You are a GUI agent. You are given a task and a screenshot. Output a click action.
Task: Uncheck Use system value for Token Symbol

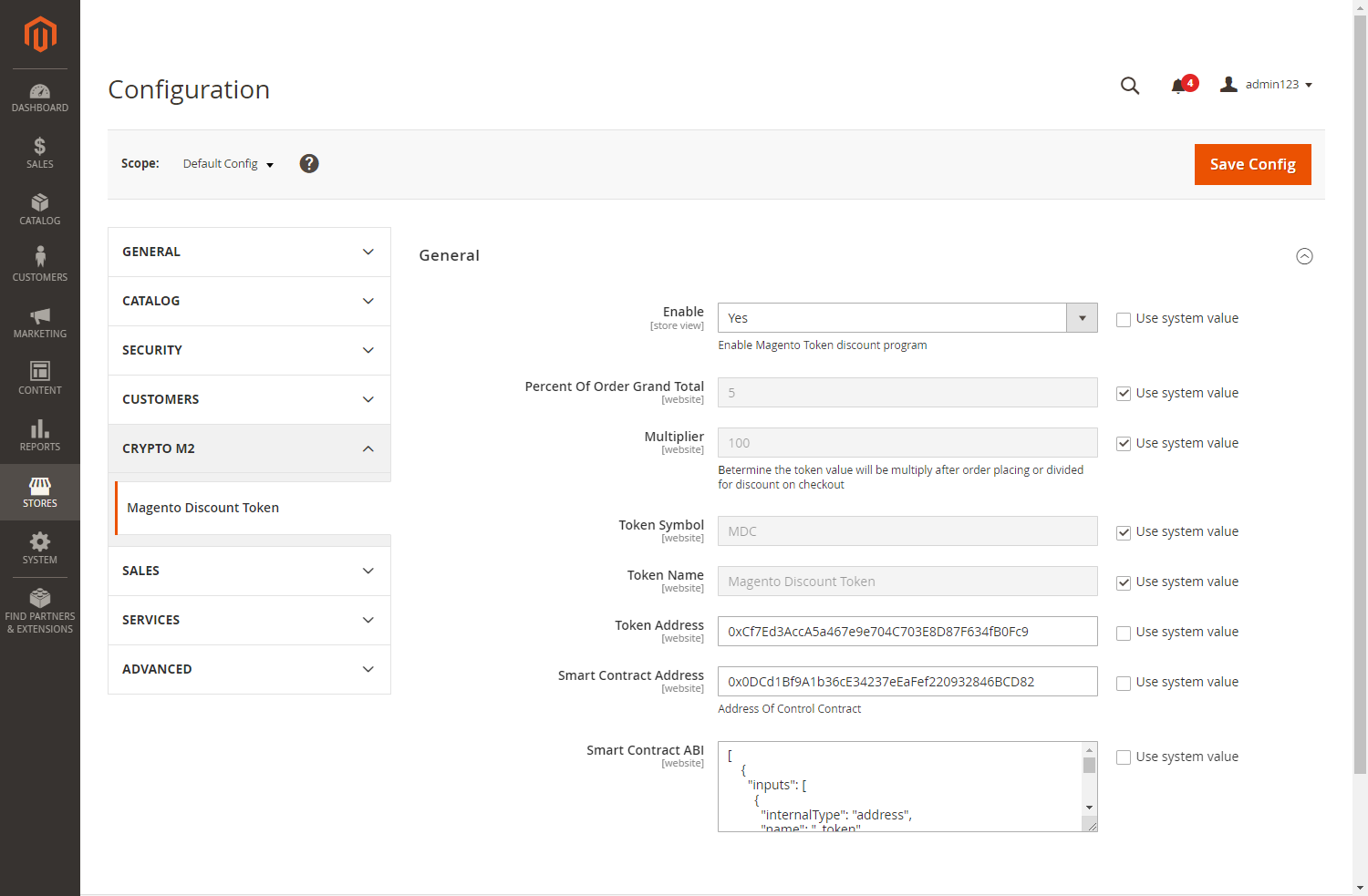(x=1124, y=532)
